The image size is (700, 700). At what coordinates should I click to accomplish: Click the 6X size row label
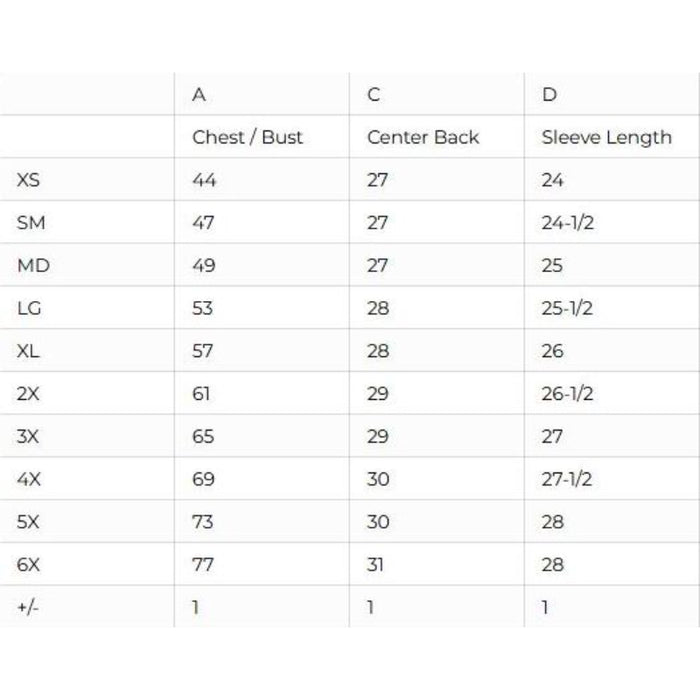click(29, 564)
